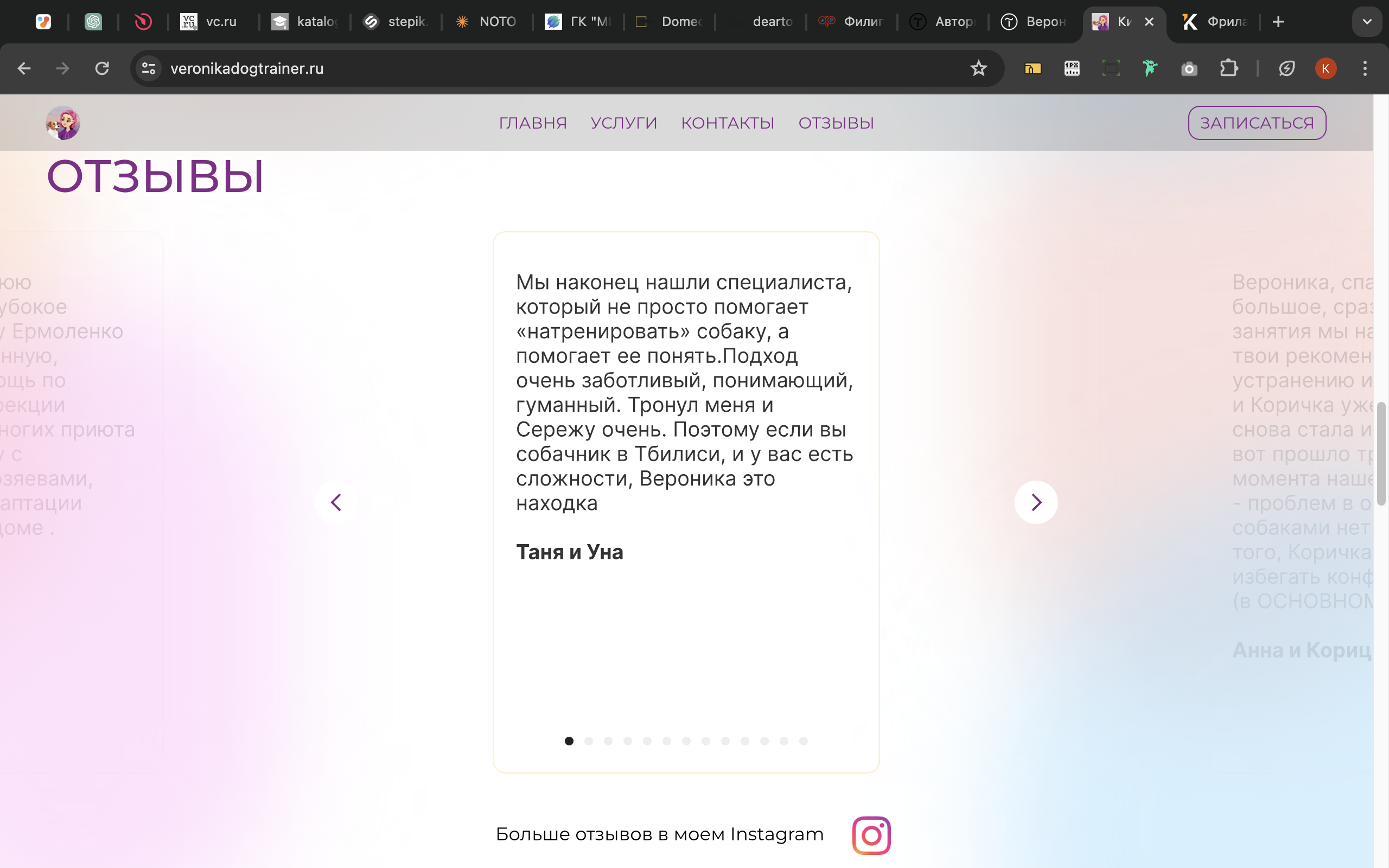Switch to the ГК tab
This screenshot has width=1389, height=868.
(x=578, y=22)
